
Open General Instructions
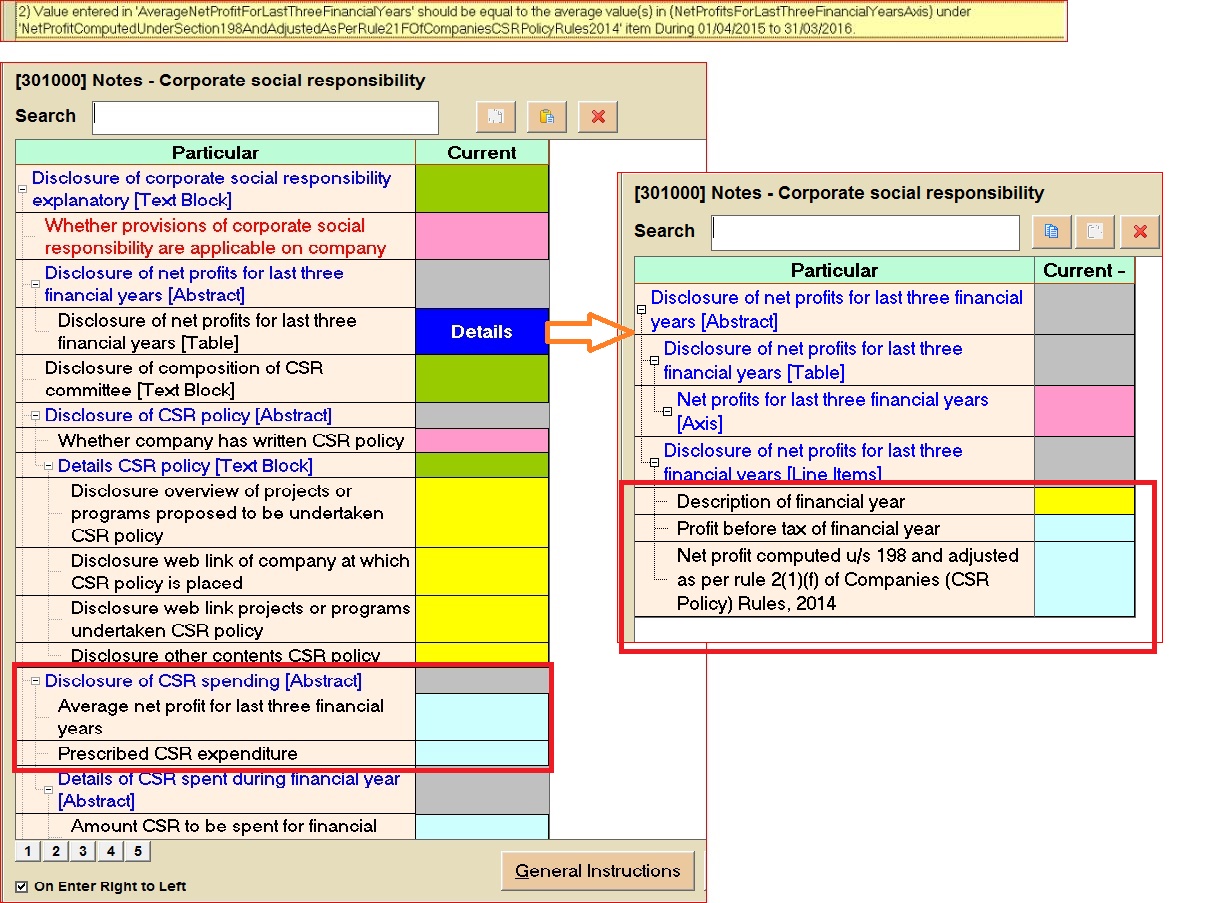(597, 871)
